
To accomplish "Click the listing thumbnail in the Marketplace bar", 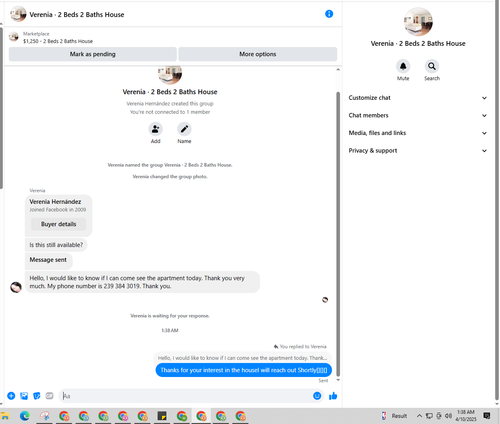I will 14,37.
